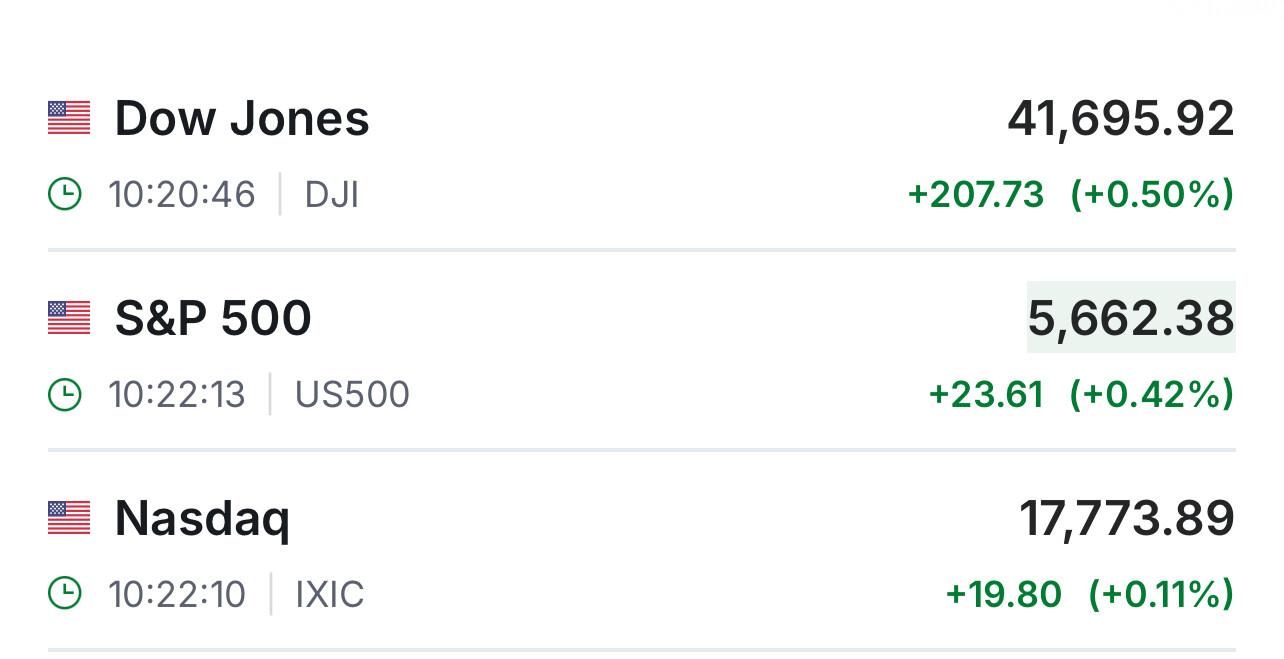Click the US flag beside Nasdaq
The height and width of the screenshot is (659, 1284).
[69, 518]
